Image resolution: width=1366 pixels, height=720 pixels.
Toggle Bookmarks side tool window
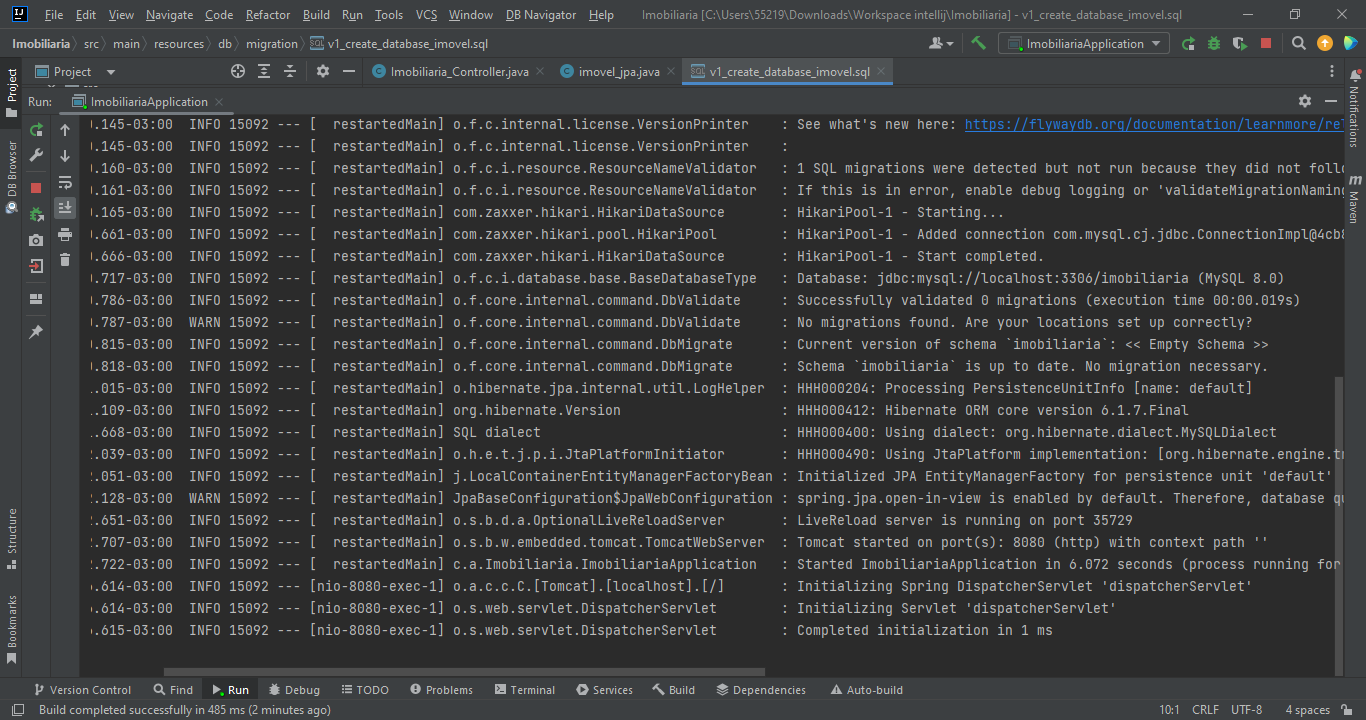point(11,628)
